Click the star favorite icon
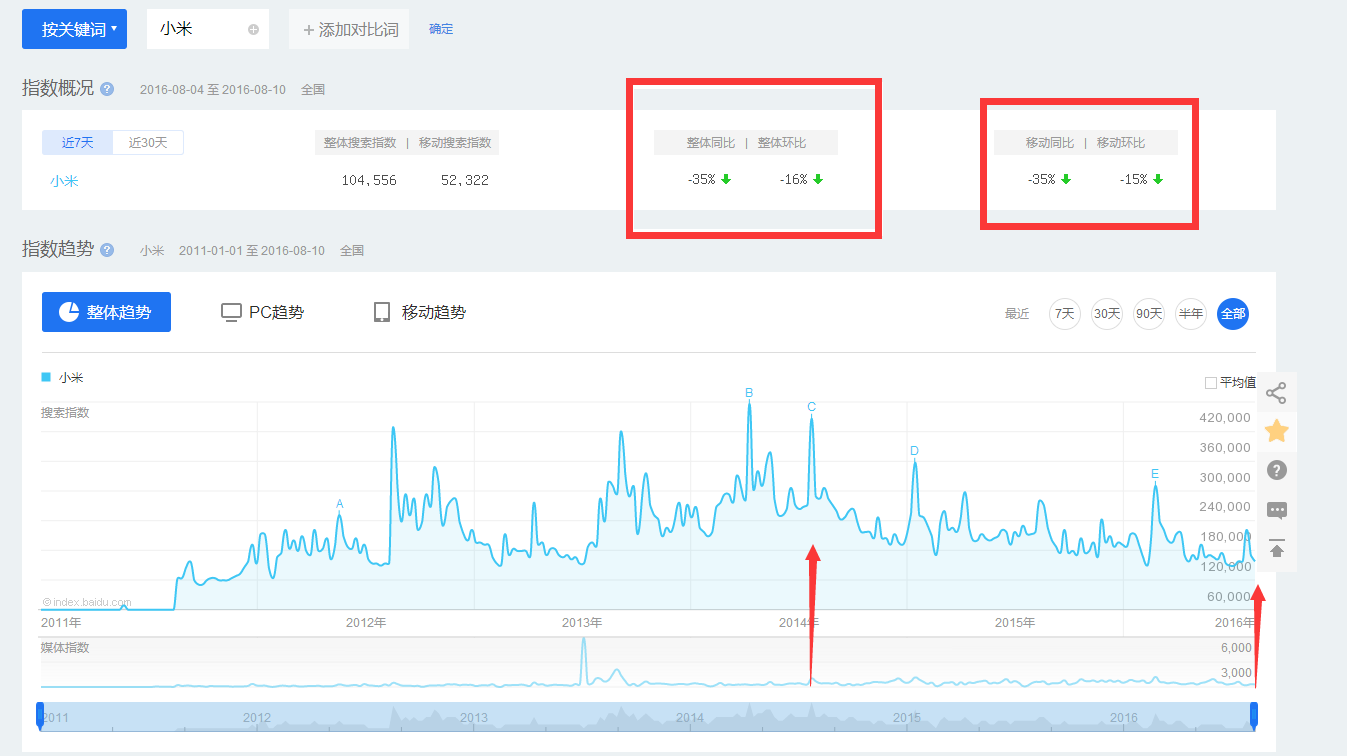The image size is (1347, 756). (1276, 431)
